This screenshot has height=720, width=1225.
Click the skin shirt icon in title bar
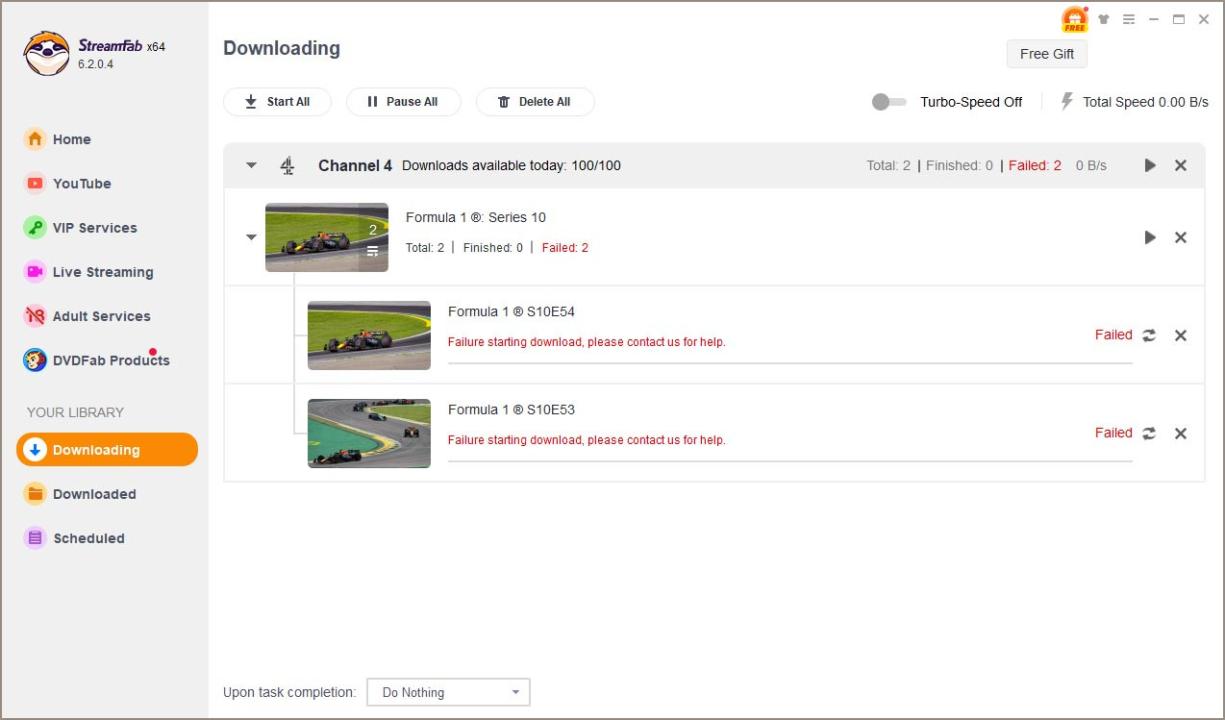click(1104, 19)
